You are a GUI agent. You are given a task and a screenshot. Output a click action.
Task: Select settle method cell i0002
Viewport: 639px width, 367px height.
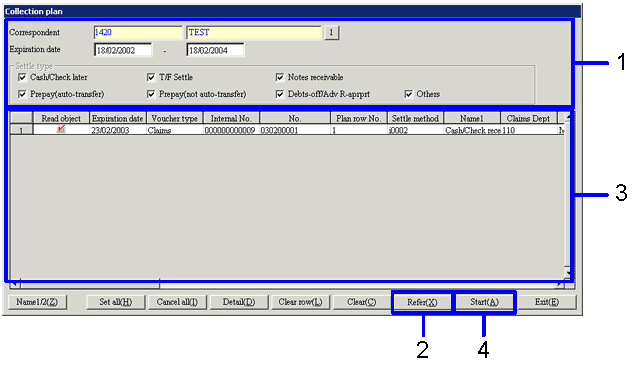(x=415, y=130)
